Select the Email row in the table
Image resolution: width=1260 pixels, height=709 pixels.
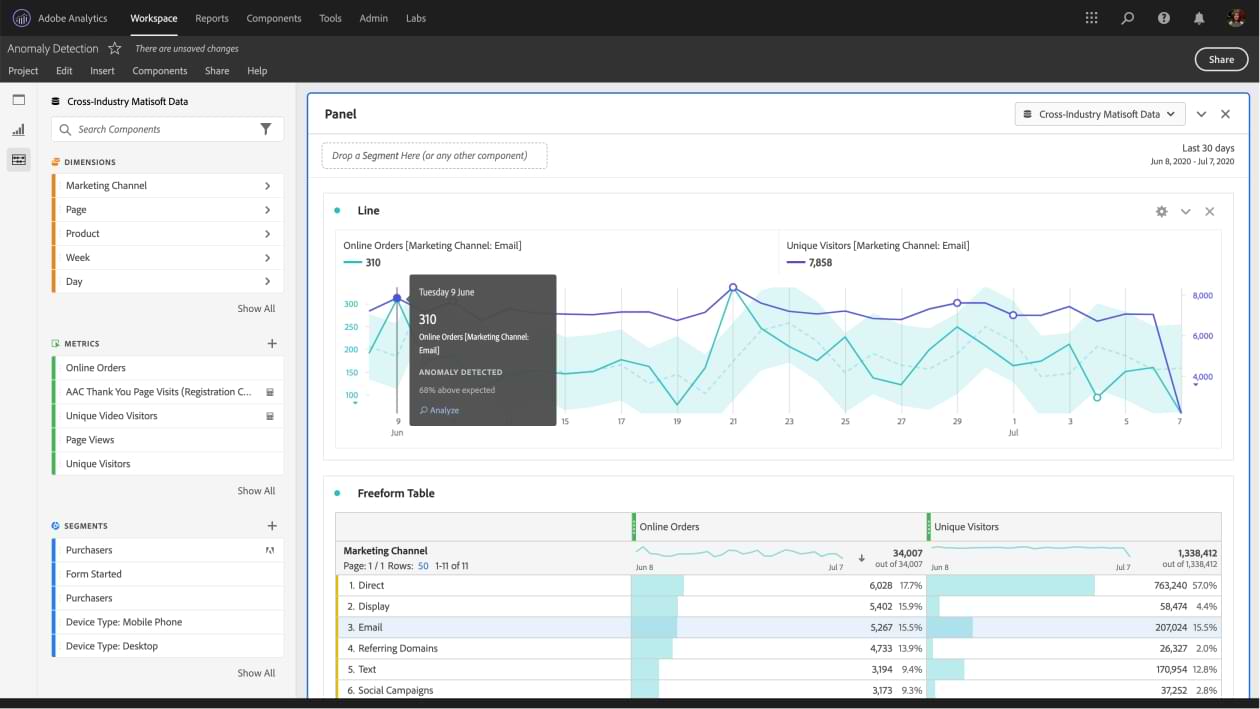point(370,627)
